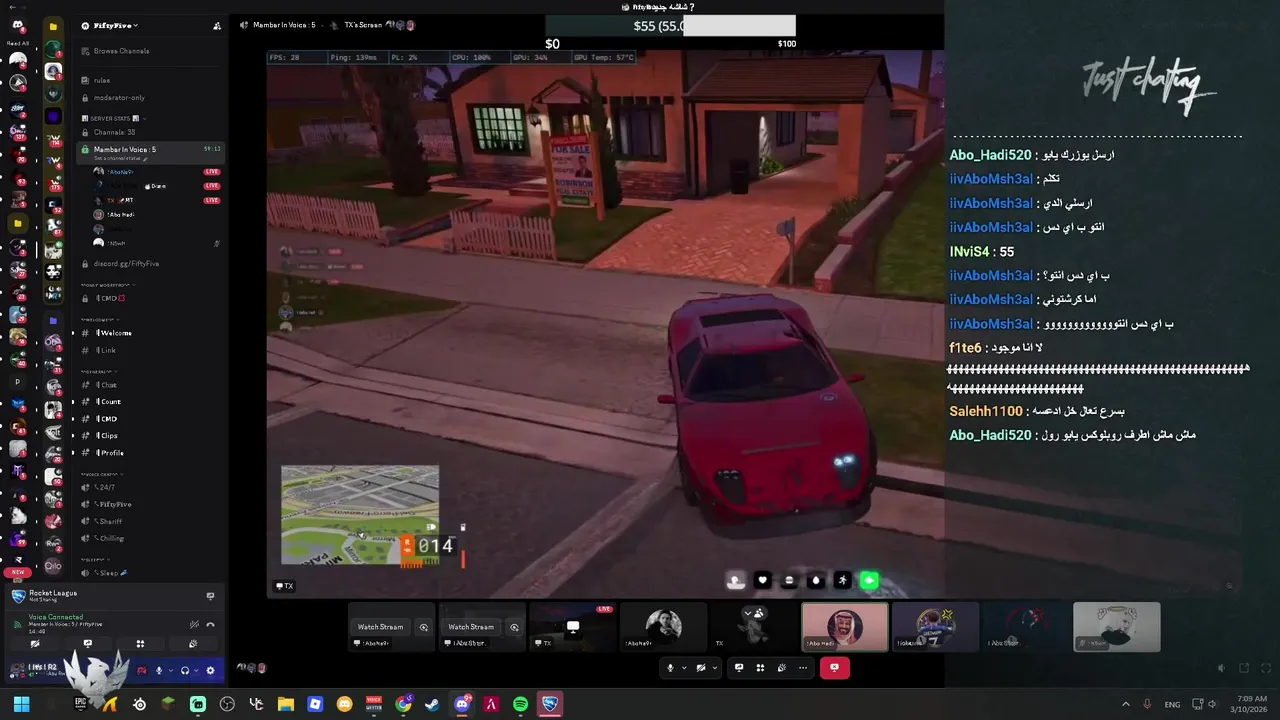Click share screen button in voice panel
The height and width of the screenshot is (720, 1280).
tap(87, 644)
